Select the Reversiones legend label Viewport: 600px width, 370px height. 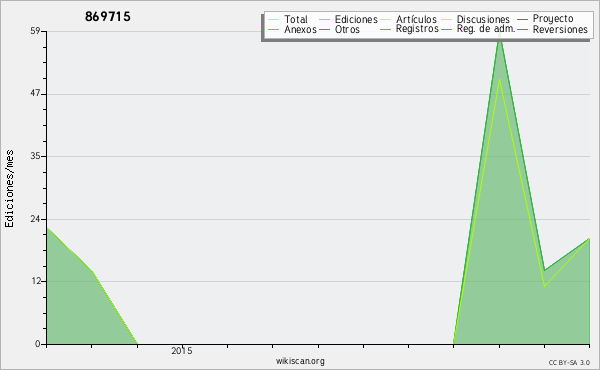click(560, 29)
